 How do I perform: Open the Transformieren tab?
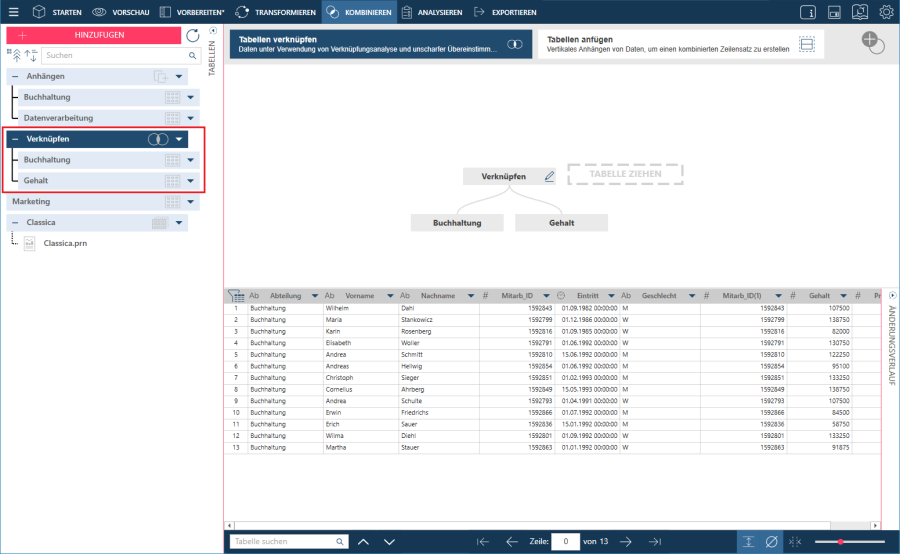tap(276, 12)
